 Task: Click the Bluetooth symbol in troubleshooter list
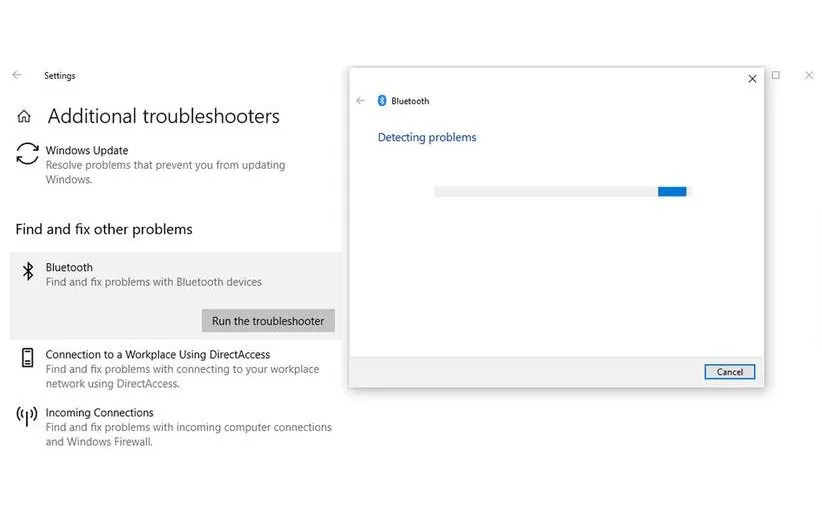pyautogui.click(x=28, y=271)
